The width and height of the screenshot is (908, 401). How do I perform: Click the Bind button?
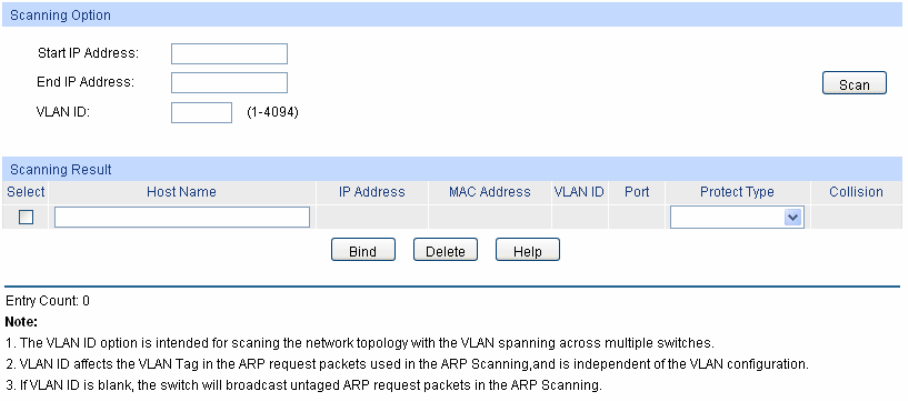click(x=363, y=251)
